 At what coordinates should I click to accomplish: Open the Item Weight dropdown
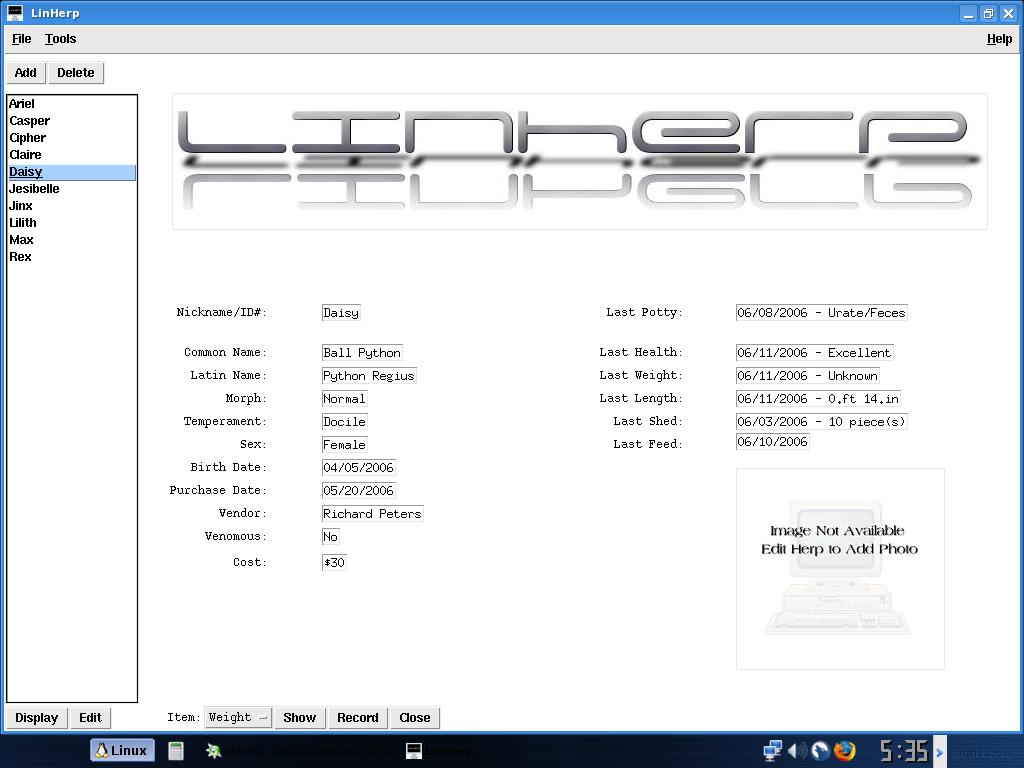(238, 718)
